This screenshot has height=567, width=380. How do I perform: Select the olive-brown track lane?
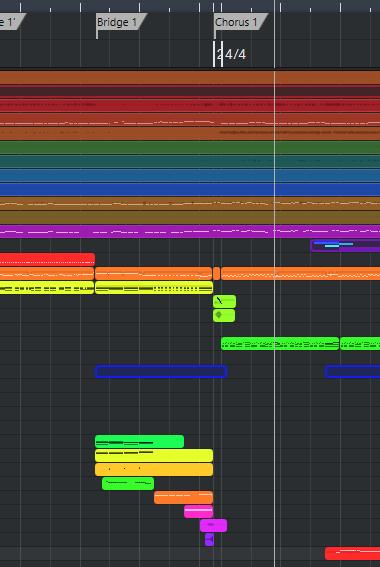click(190, 217)
